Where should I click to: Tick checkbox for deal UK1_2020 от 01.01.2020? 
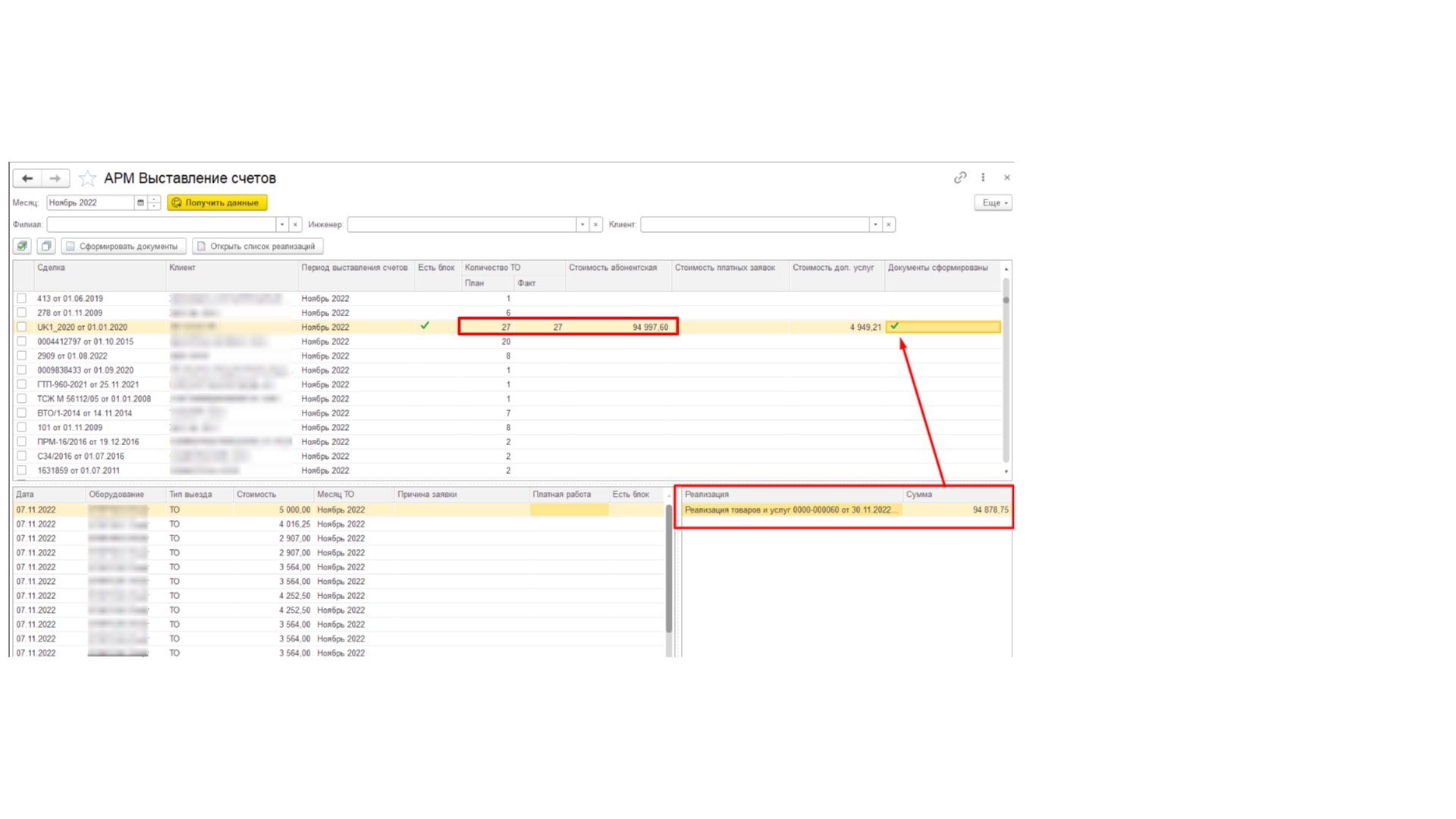(x=22, y=328)
